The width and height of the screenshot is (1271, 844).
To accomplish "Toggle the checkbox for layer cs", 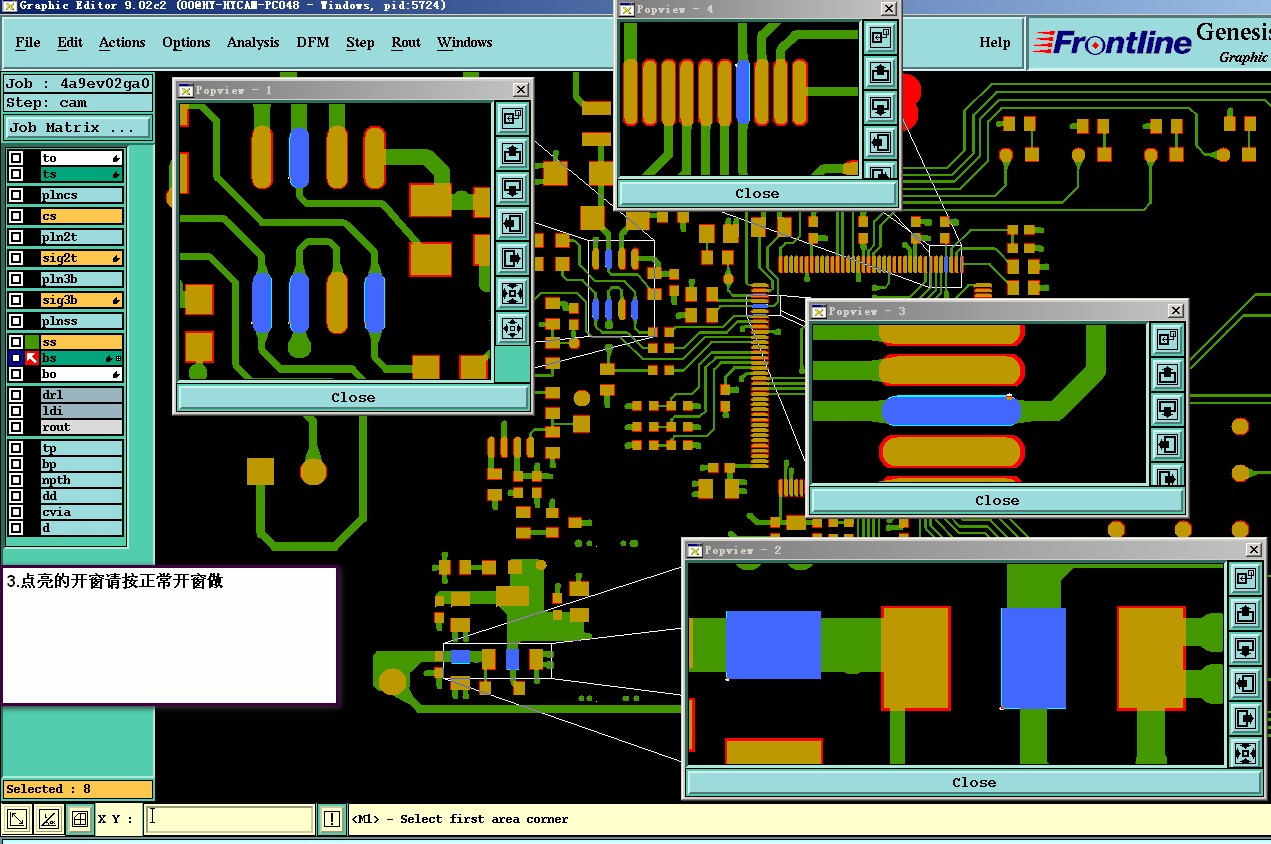I will 16,216.
